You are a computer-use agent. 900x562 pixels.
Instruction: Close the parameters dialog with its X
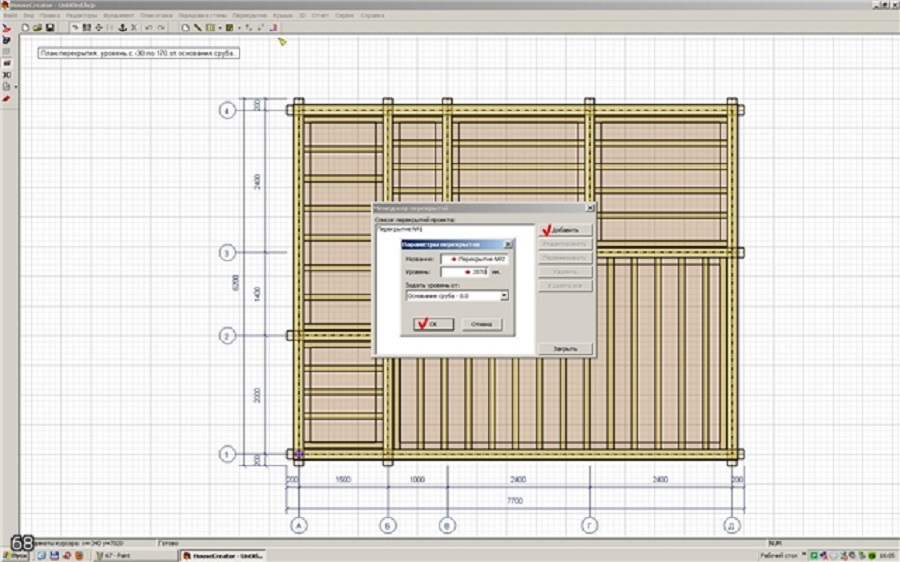tap(507, 245)
